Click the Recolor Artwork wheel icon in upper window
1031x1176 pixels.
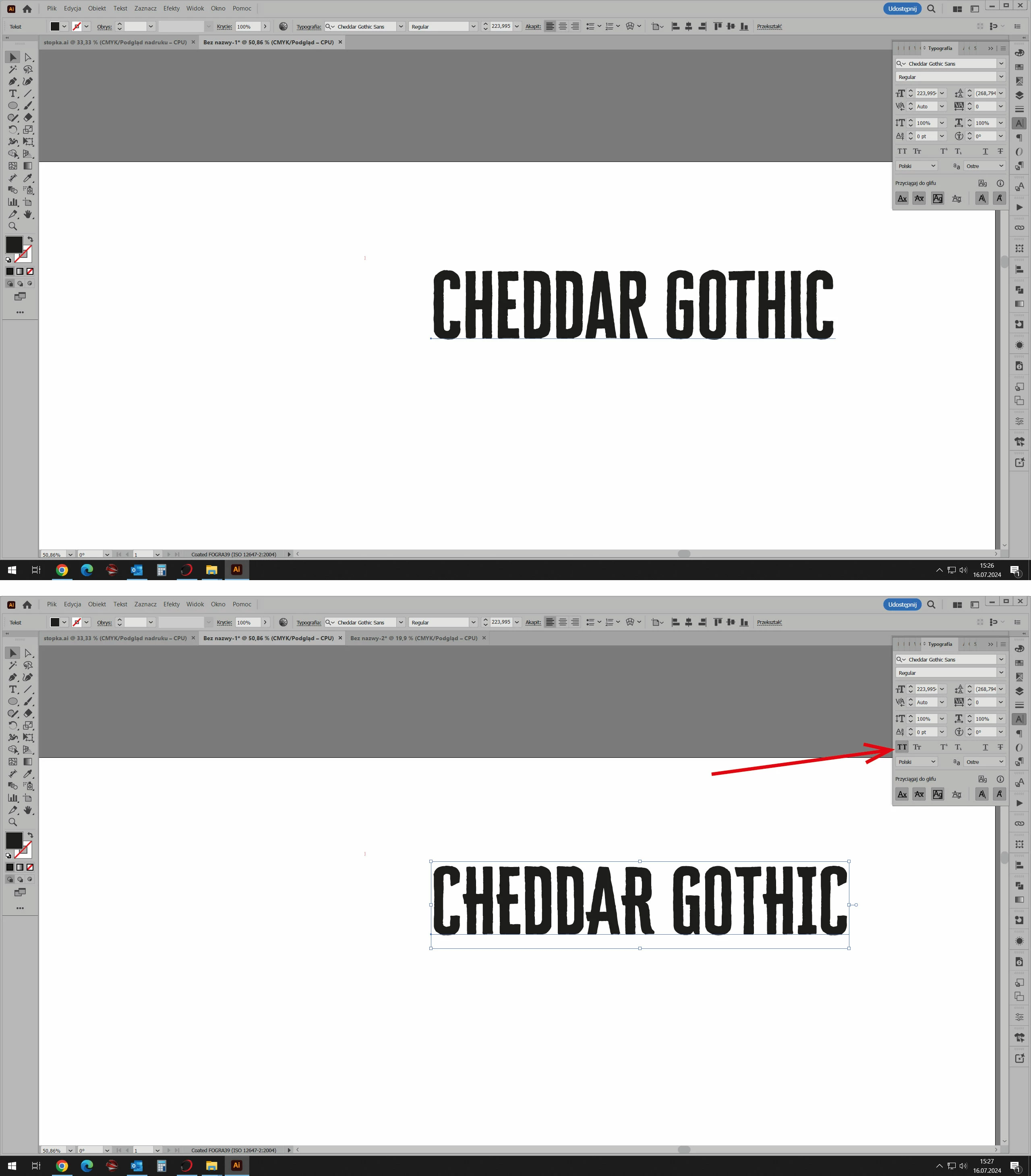pos(283,27)
